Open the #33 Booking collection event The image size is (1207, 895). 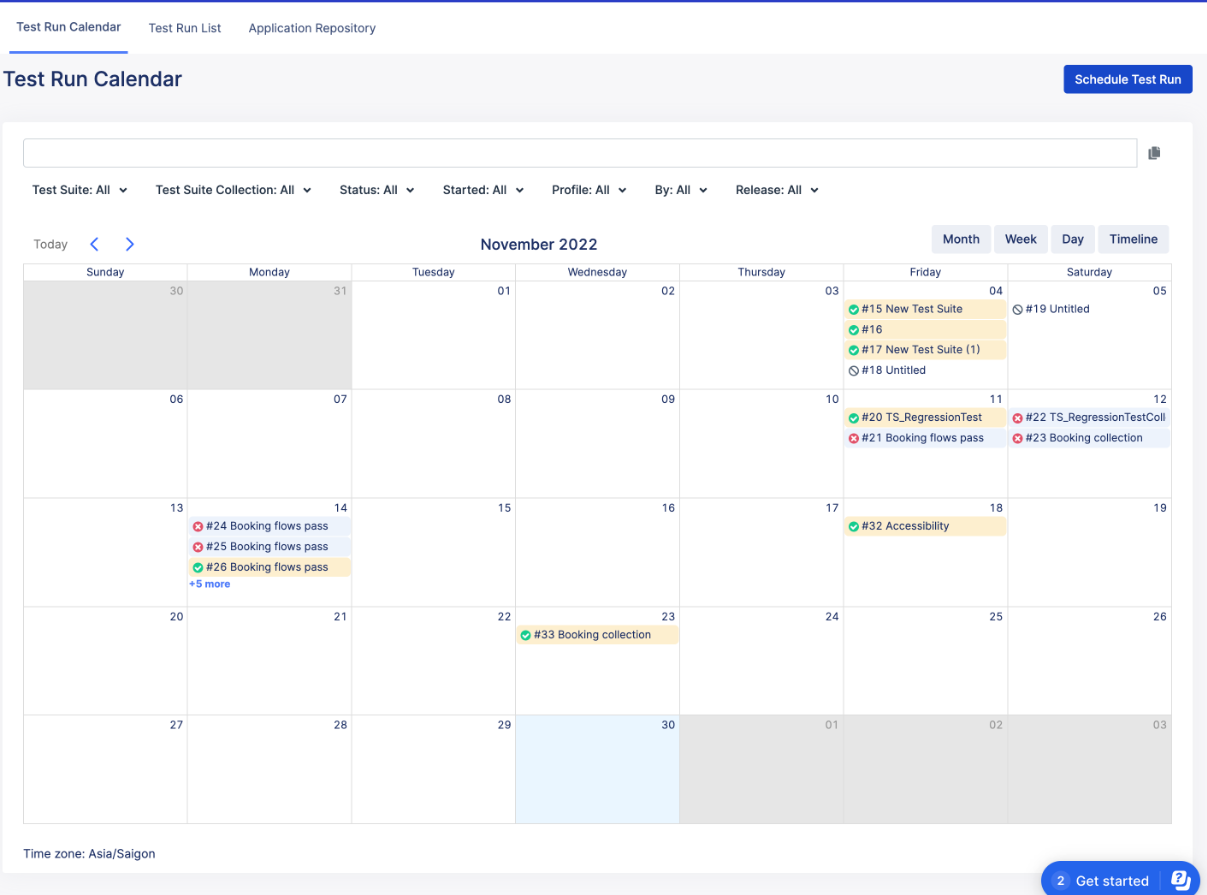(597, 635)
